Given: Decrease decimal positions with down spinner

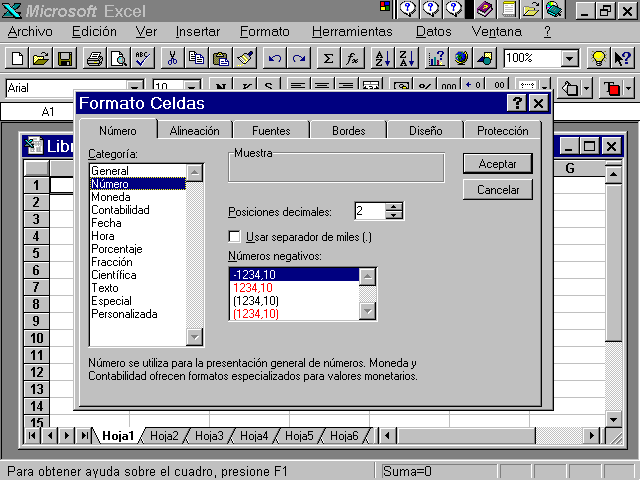Looking at the screenshot, I should 394,215.
